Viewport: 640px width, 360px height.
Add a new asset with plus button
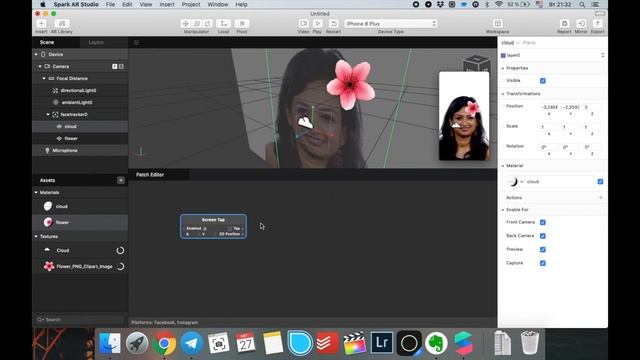(121, 180)
